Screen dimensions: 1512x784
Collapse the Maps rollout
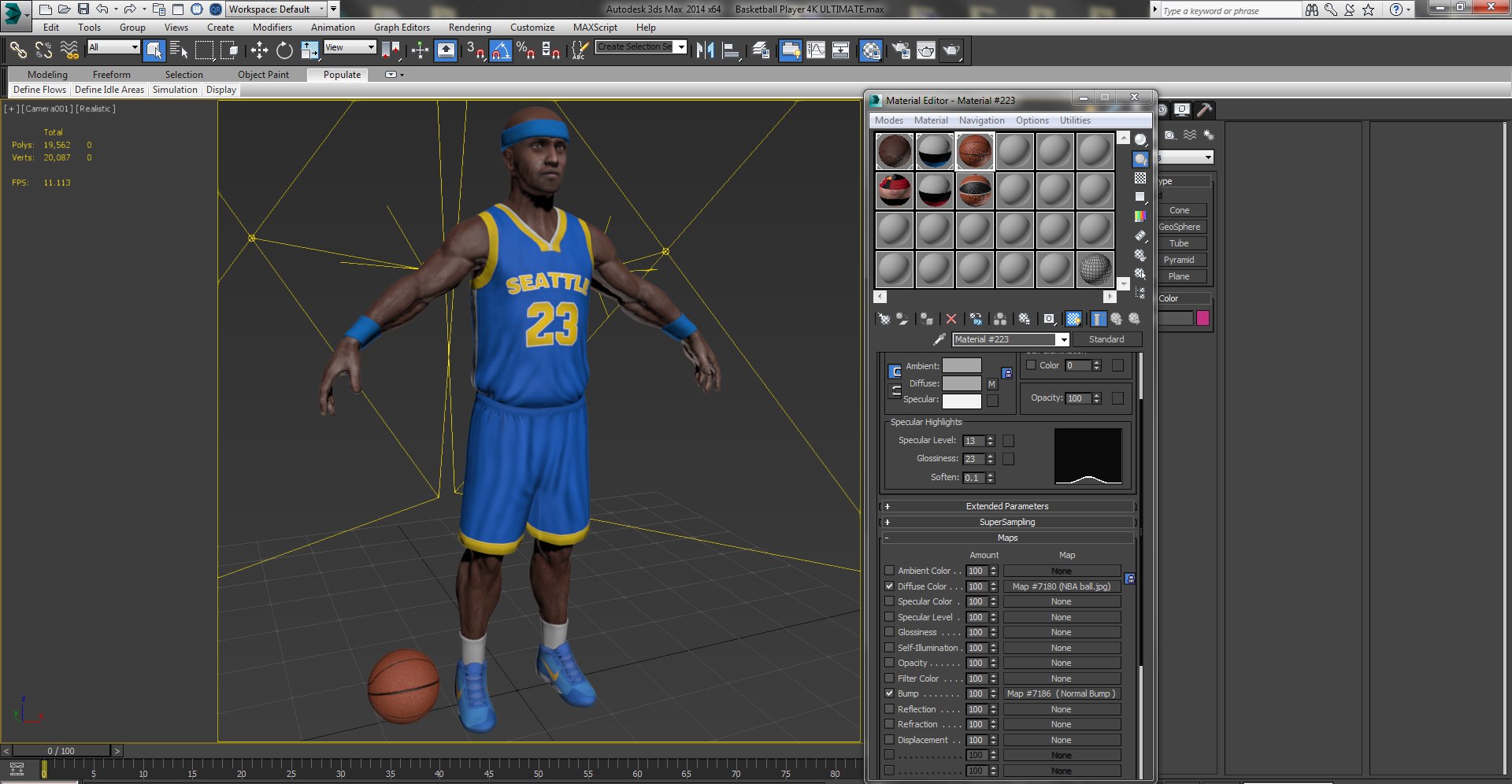pos(1007,538)
